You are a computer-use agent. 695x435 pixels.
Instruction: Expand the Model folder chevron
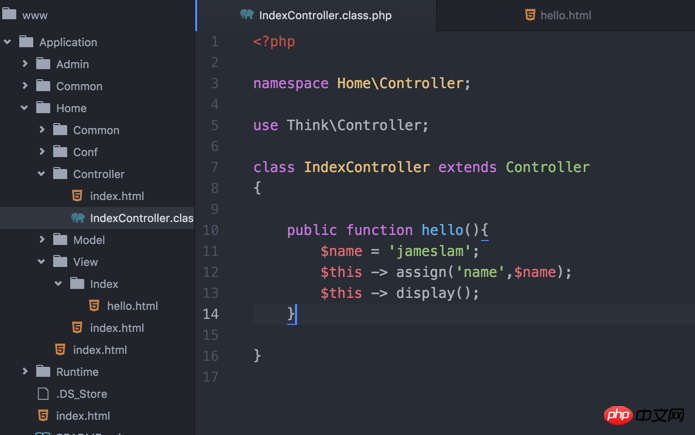click(x=42, y=239)
